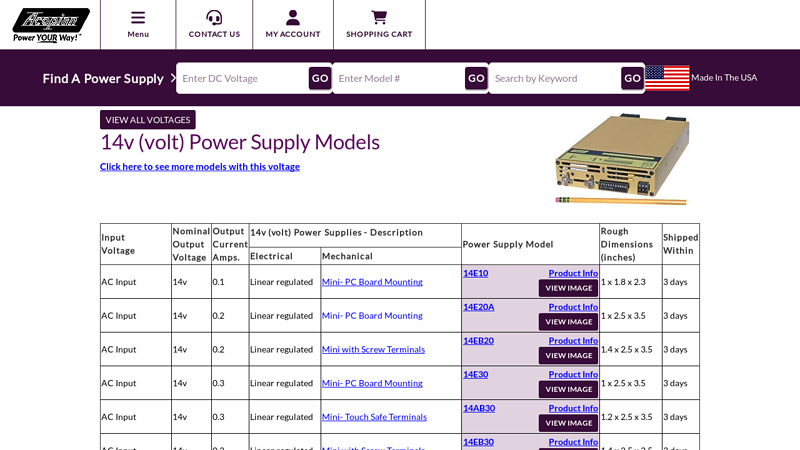The height and width of the screenshot is (450, 800).
Task: Focus the Enter Model # field
Action: [x=399, y=78]
